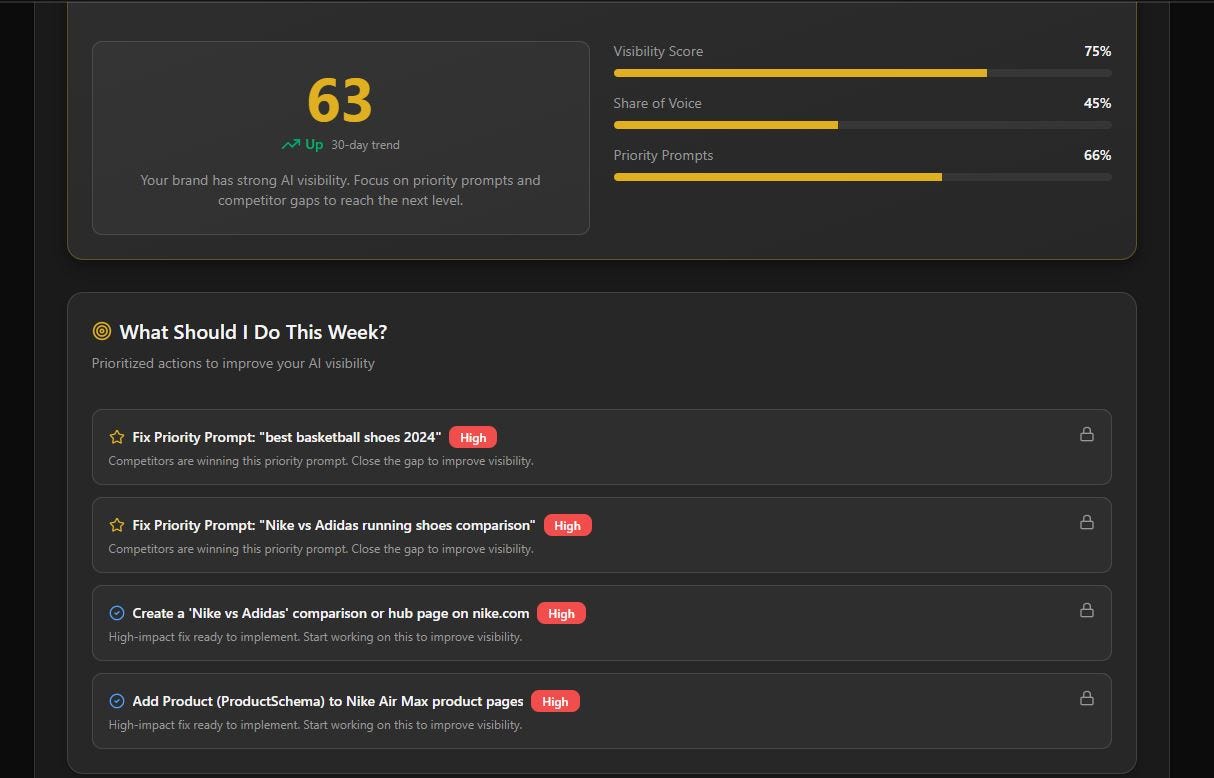Click the High badge on hub page action
This screenshot has height=778, width=1214.
coord(561,613)
